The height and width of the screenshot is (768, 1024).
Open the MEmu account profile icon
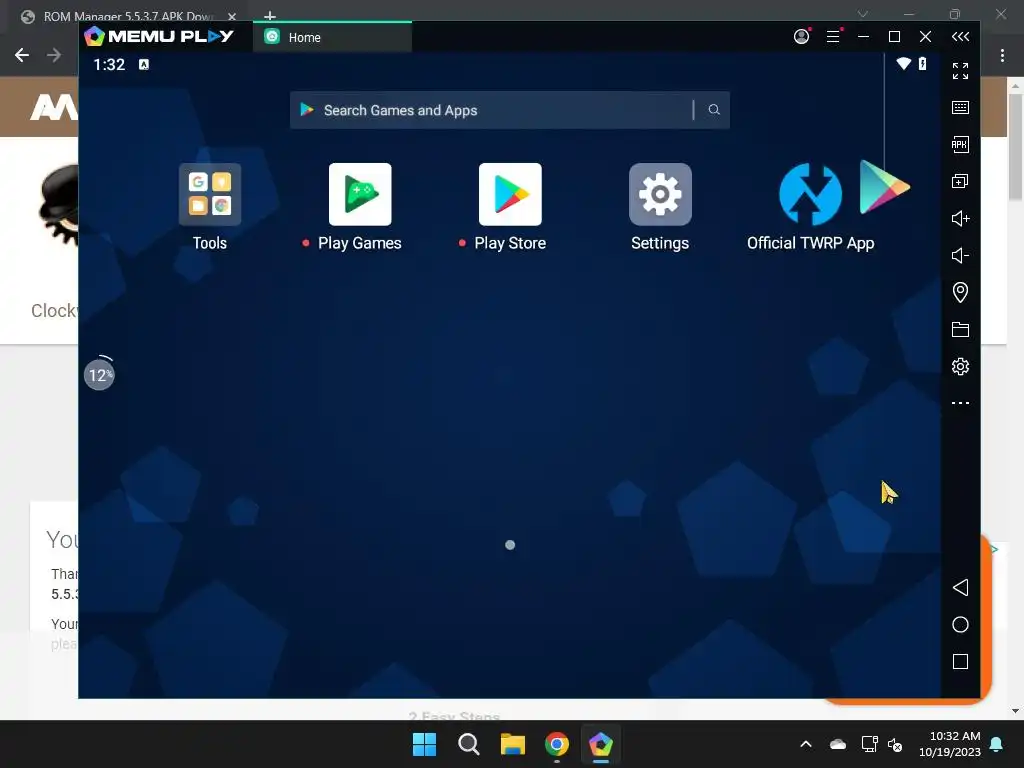pyautogui.click(x=801, y=37)
